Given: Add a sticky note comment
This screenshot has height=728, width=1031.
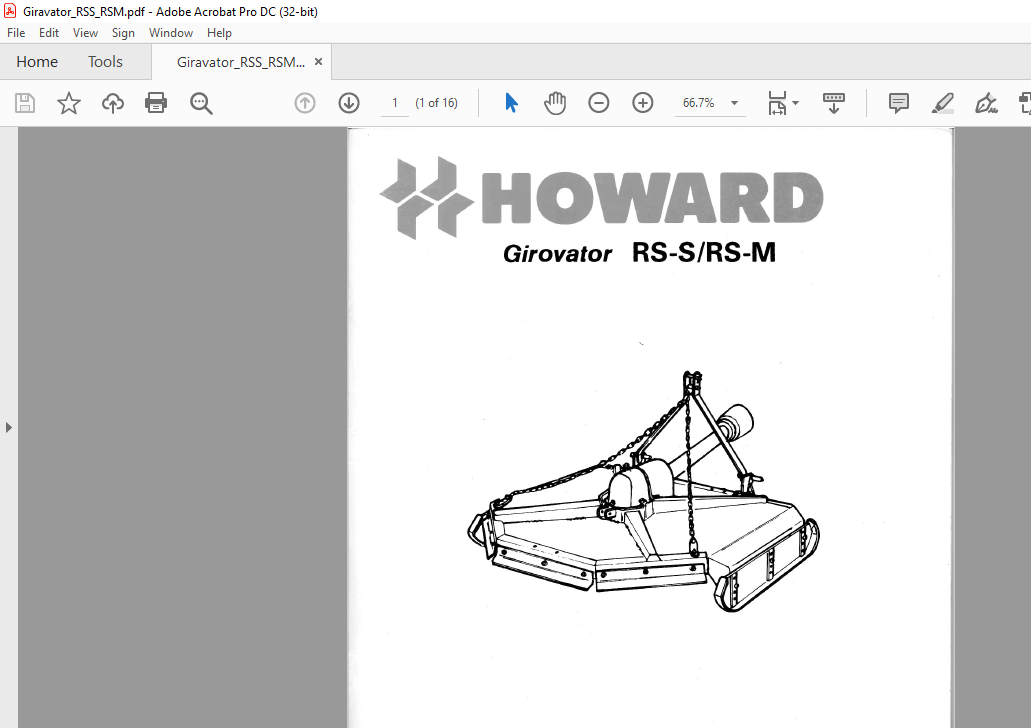Looking at the screenshot, I should tap(898, 103).
